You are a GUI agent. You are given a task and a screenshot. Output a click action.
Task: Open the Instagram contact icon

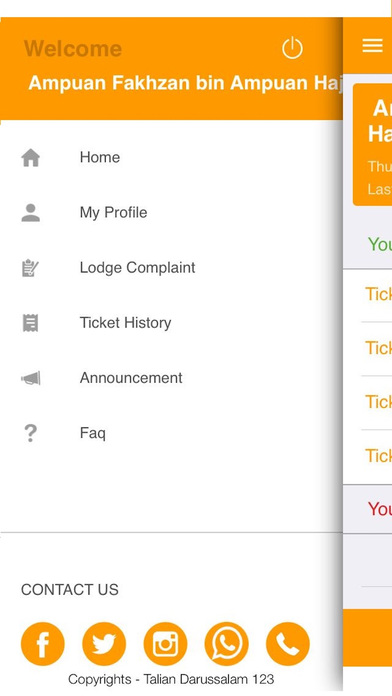(x=165, y=644)
